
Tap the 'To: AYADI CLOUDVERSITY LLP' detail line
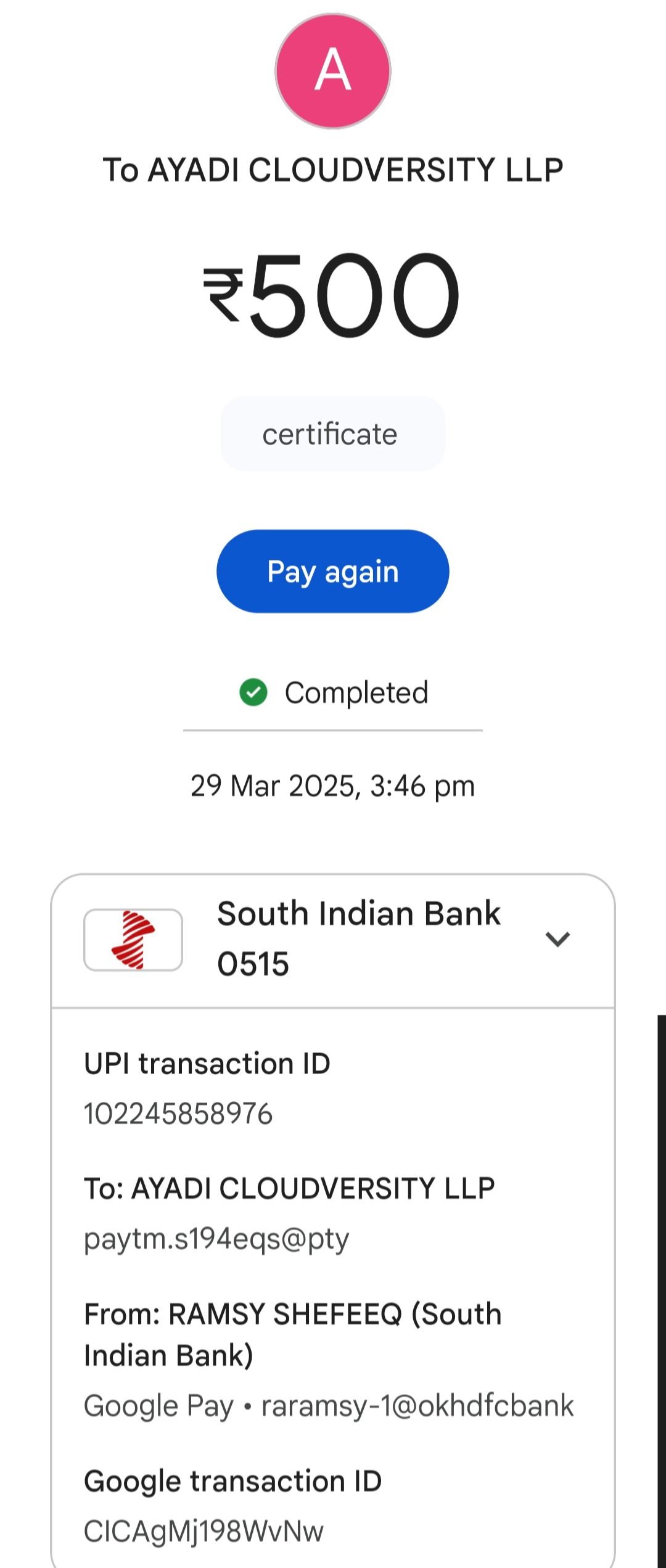(289, 1188)
